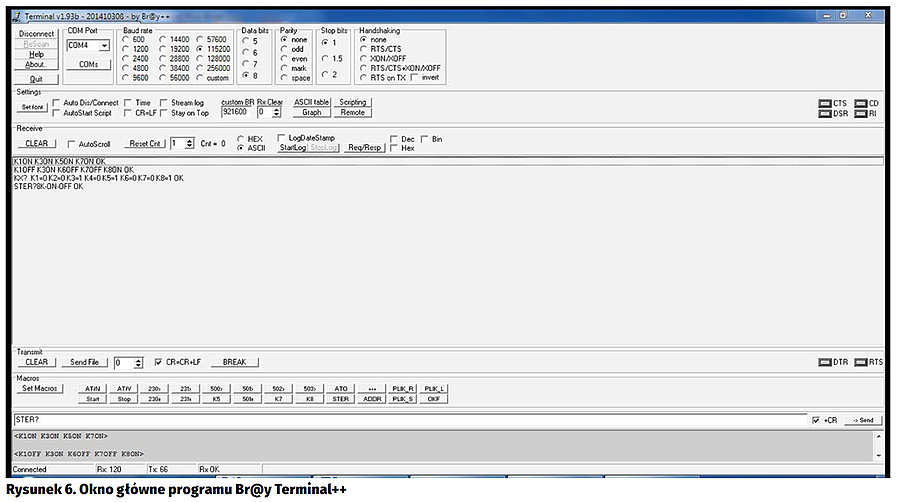900x502 pixels.
Task: Enable the AutoScroll checkbox
Action: [x=71, y=144]
